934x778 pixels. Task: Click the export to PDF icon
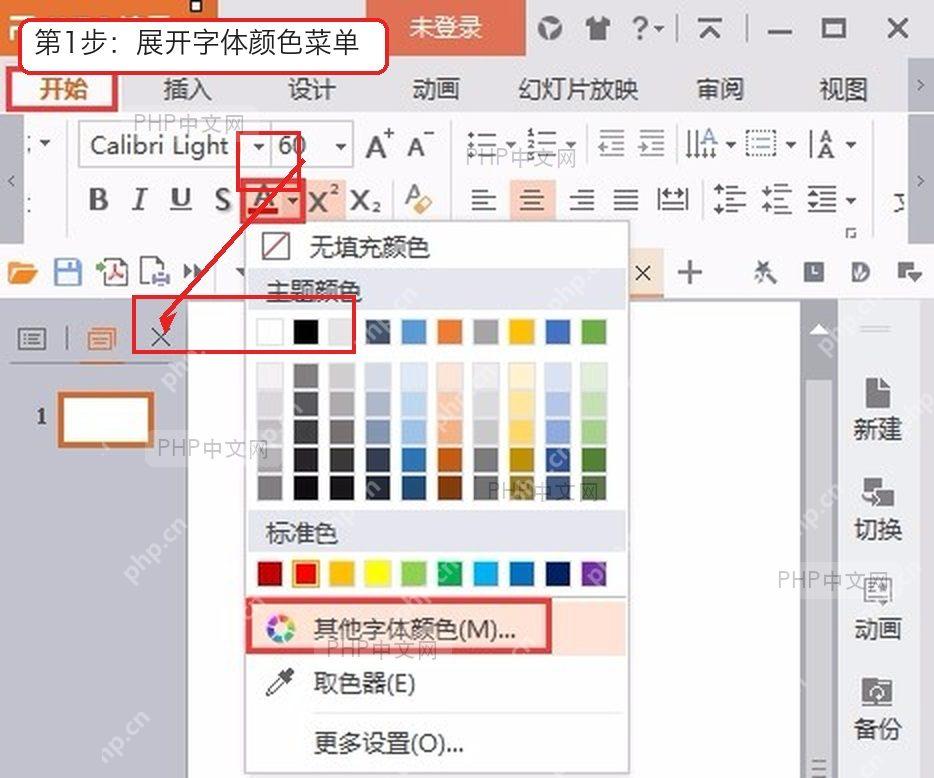point(112,273)
